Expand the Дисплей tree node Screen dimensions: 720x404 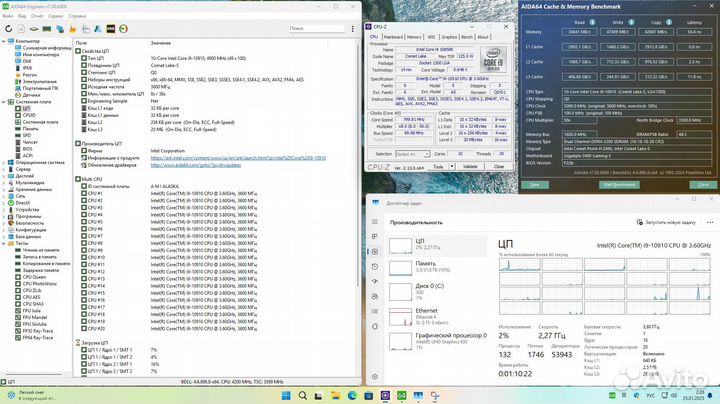click(4, 176)
